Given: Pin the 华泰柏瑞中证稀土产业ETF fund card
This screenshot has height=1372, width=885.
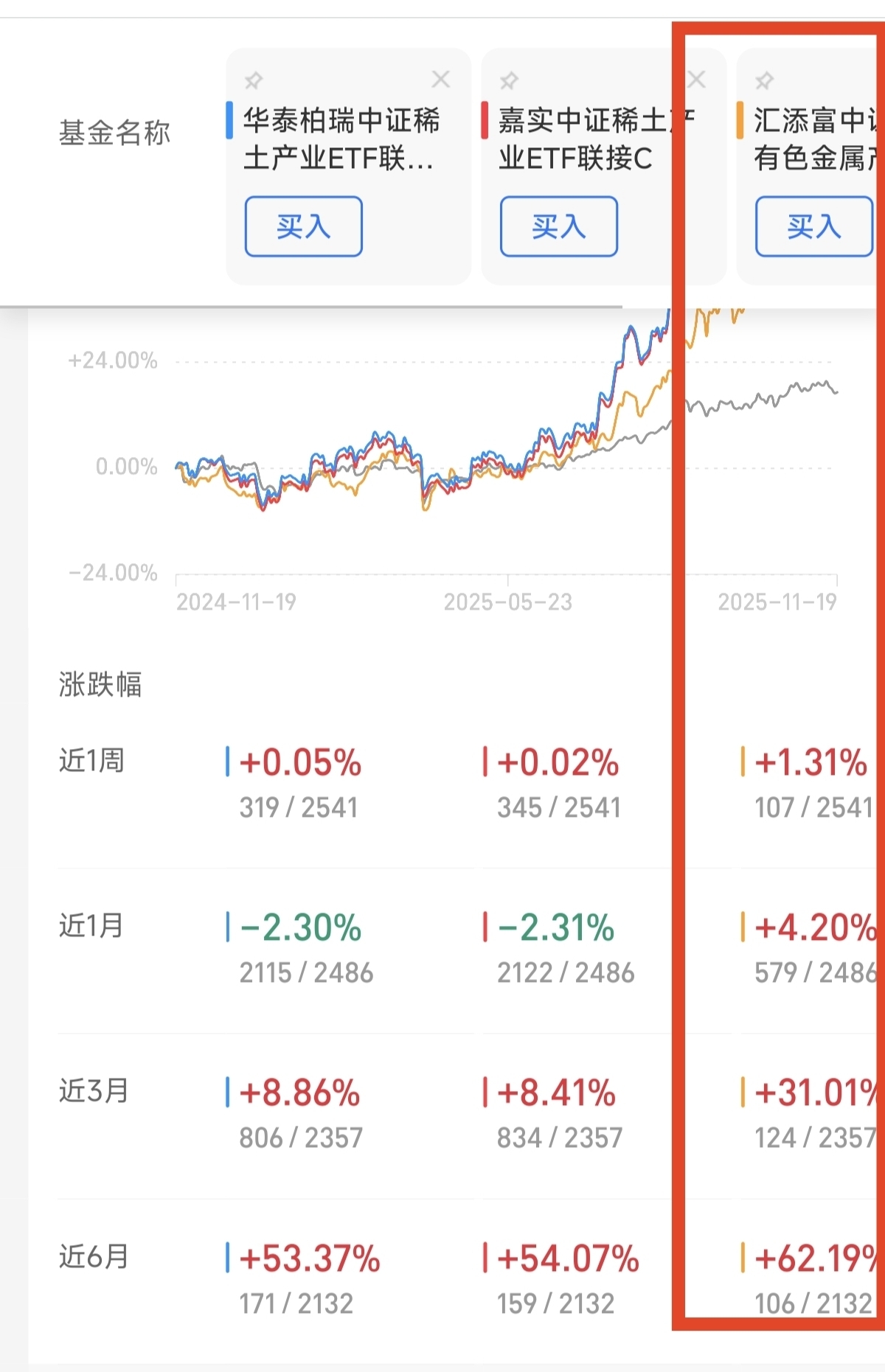Looking at the screenshot, I should 254,80.
